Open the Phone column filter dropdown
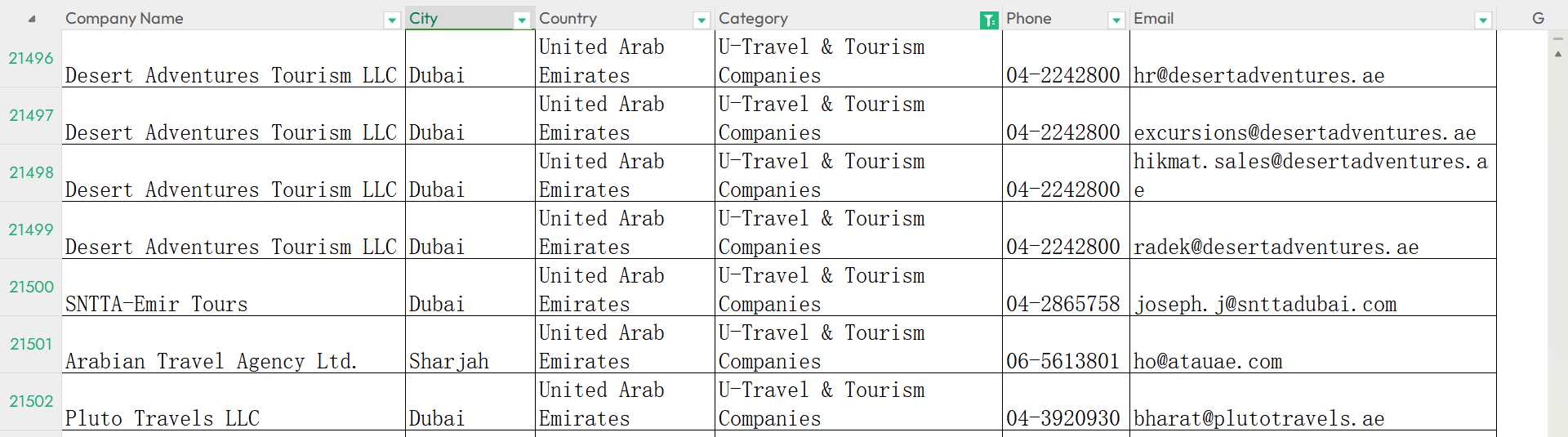Viewport: 1568px width, 437px height. pos(1116,20)
